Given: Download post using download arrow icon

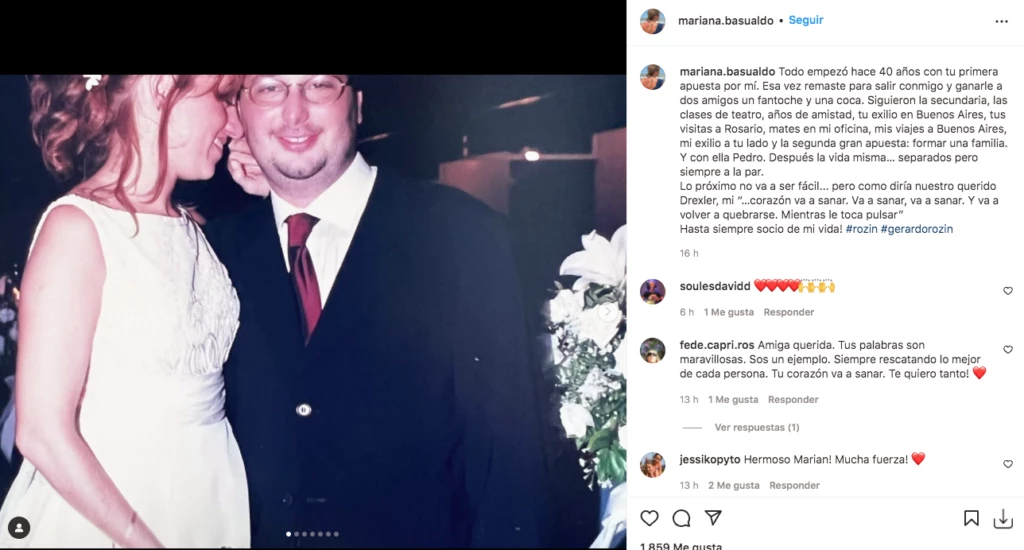Looking at the screenshot, I should [1003, 519].
